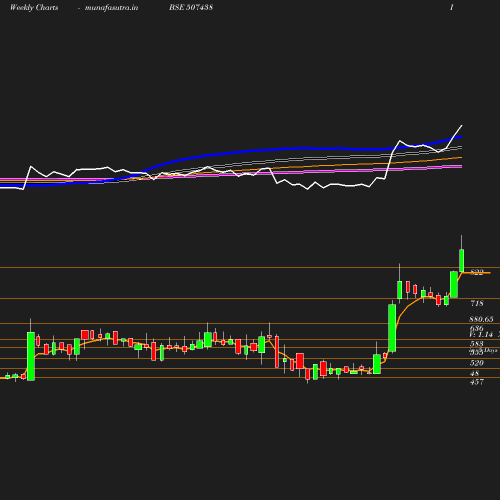
Task: Click the "Weekly Charts" title text
Action: [x=34, y=8]
